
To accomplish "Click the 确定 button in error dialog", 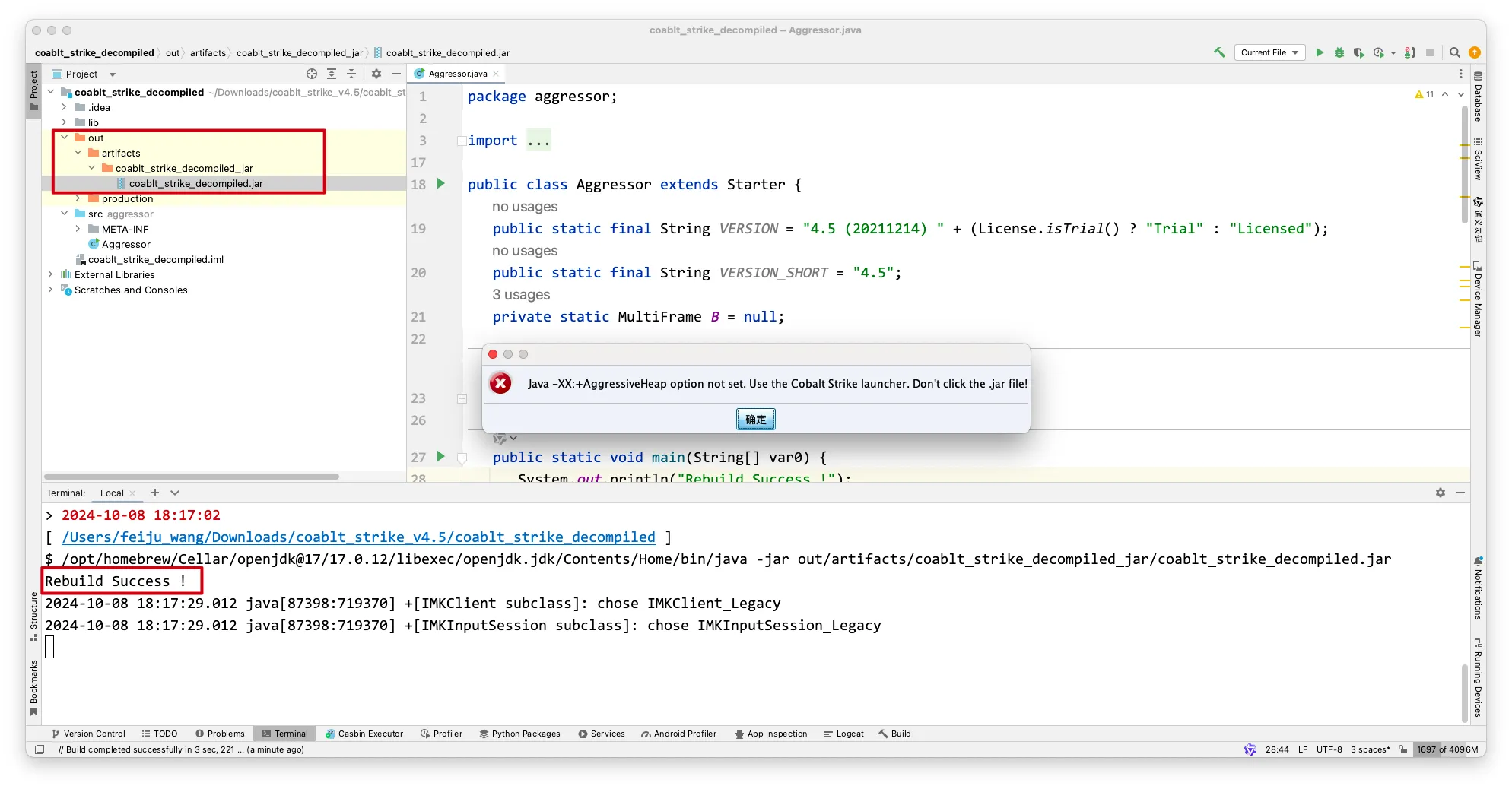I will [x=755, y=419].
